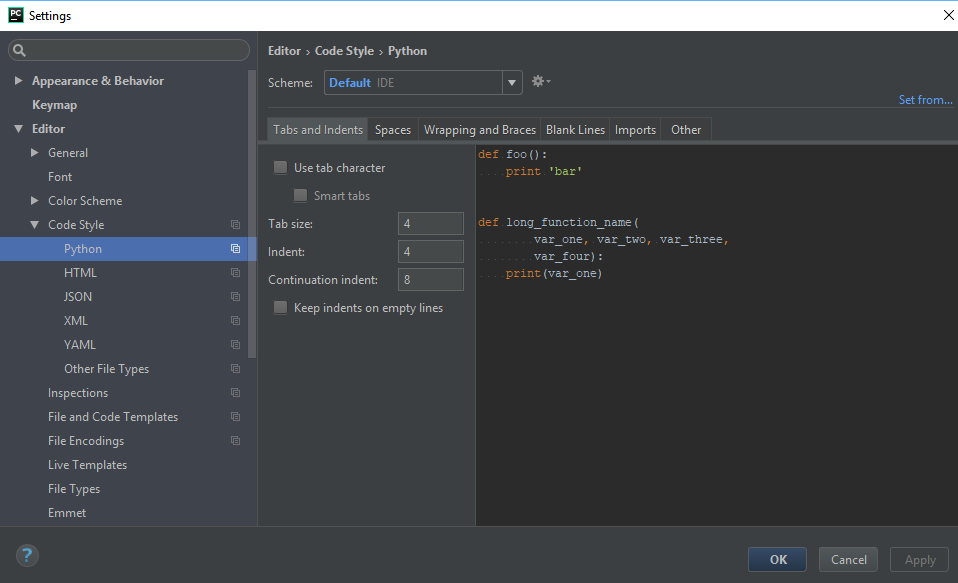Open the Imports tab
Image resolution: width=958 pixels, height=583 pixels.
635,129
